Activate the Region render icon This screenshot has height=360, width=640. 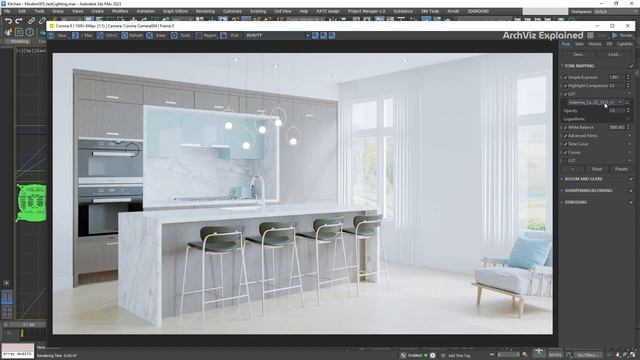pyautogui.click(x=199, y=36)
